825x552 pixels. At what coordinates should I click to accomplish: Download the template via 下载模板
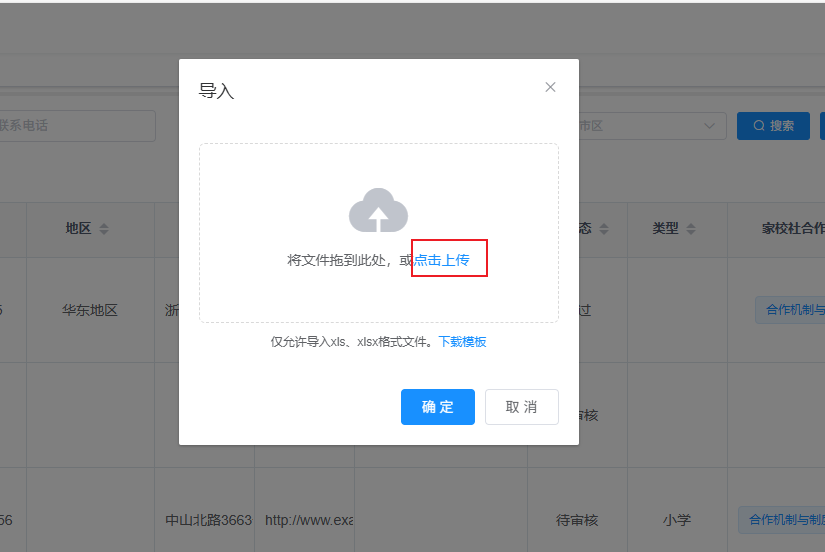click(462, 342)
